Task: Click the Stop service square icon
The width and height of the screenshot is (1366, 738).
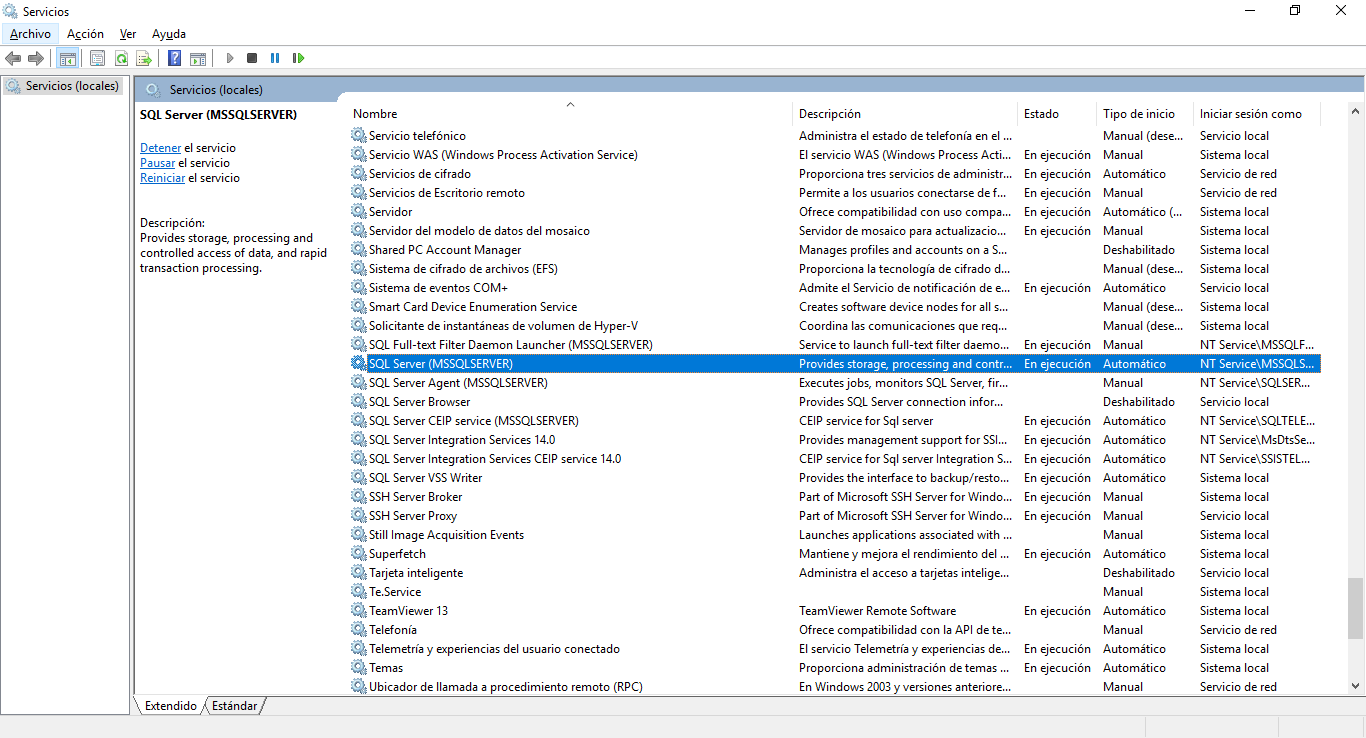Action: click(x=252, y=58)
